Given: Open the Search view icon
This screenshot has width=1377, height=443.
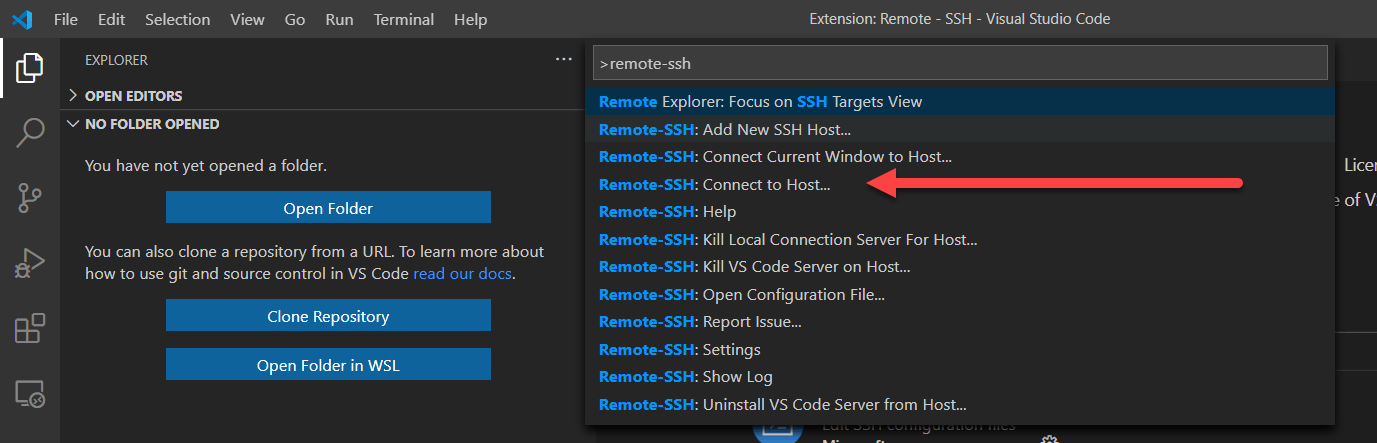Looking at the screenshot, I should click(30, 133).
